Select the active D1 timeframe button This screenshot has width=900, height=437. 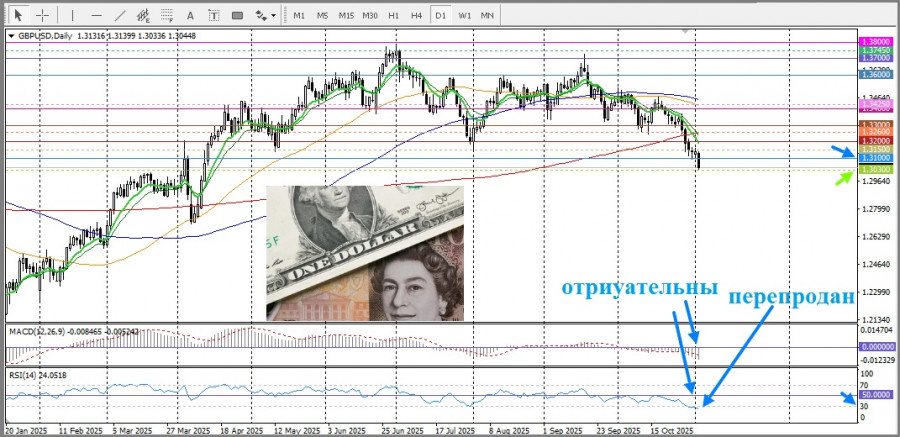click(x=441, y=16)
